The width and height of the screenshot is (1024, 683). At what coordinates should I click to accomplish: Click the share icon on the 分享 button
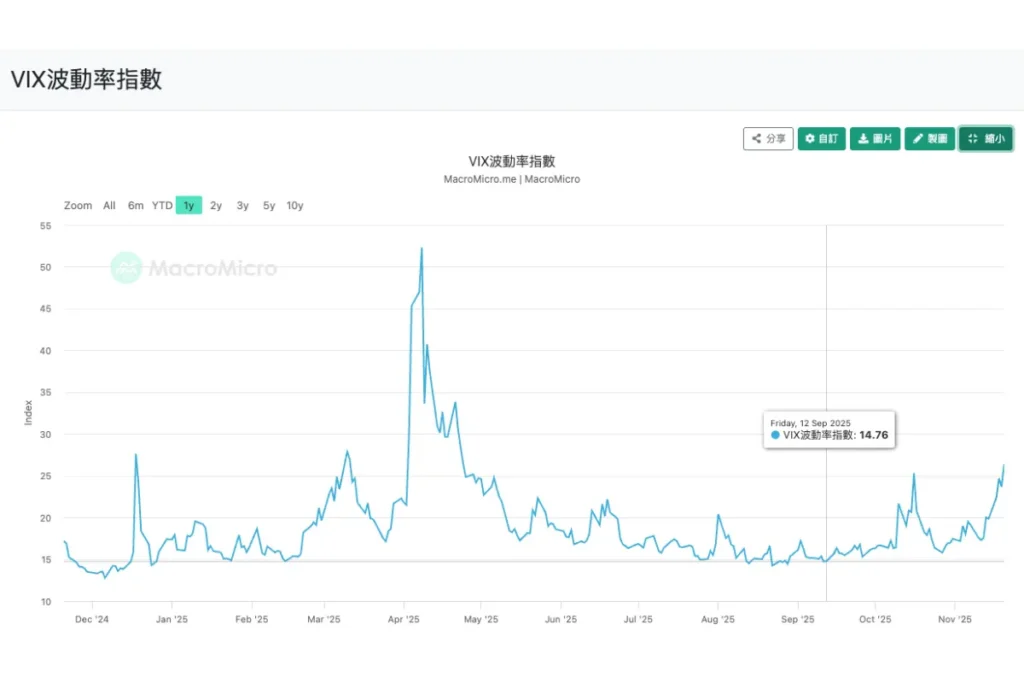756,138
